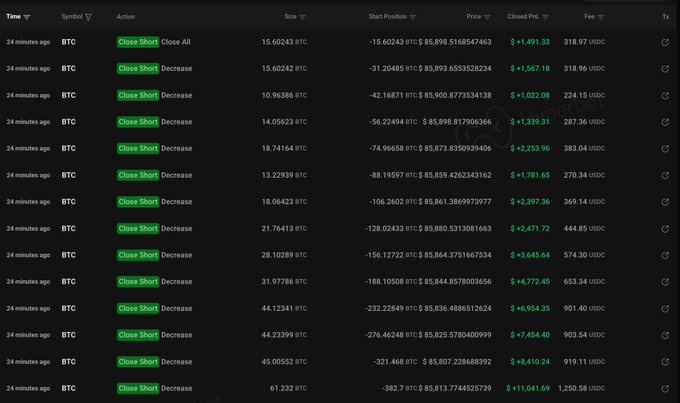Click fee value 919.11 USDC
This screenshot has width=680, height=403.
(584, 362)
